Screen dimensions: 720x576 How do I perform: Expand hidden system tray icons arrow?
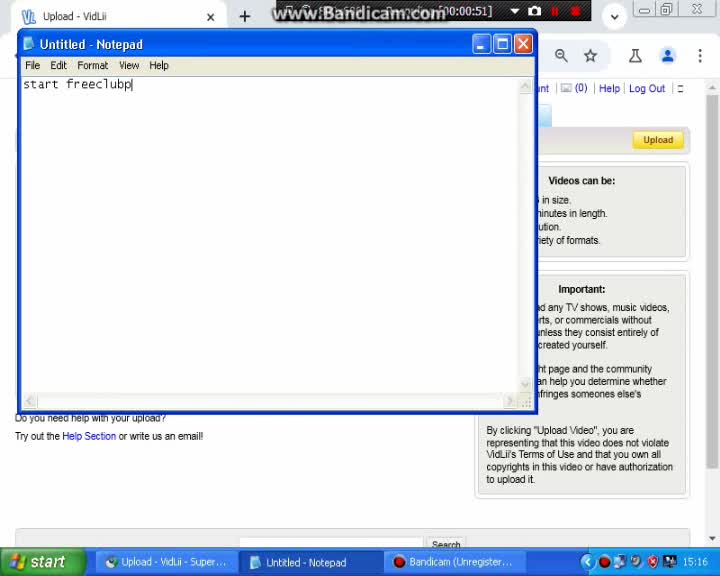(x=587, y=562)
